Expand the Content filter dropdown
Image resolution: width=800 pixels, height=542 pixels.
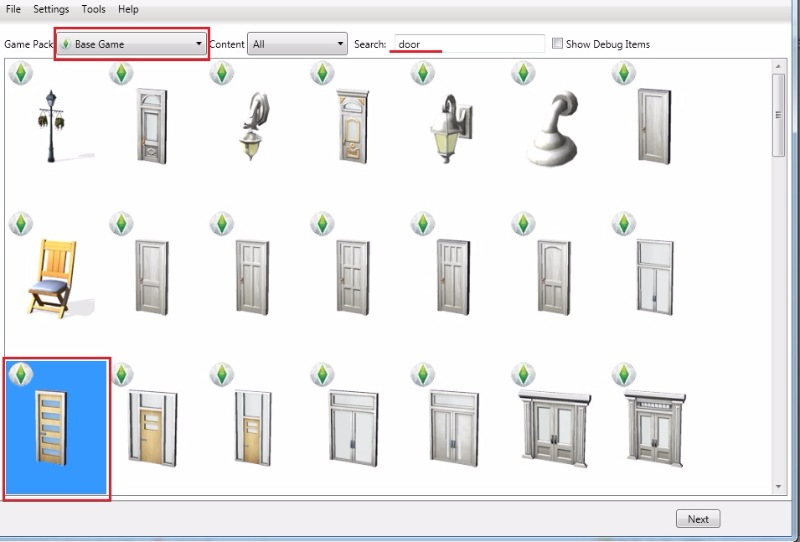pos(298,44)
